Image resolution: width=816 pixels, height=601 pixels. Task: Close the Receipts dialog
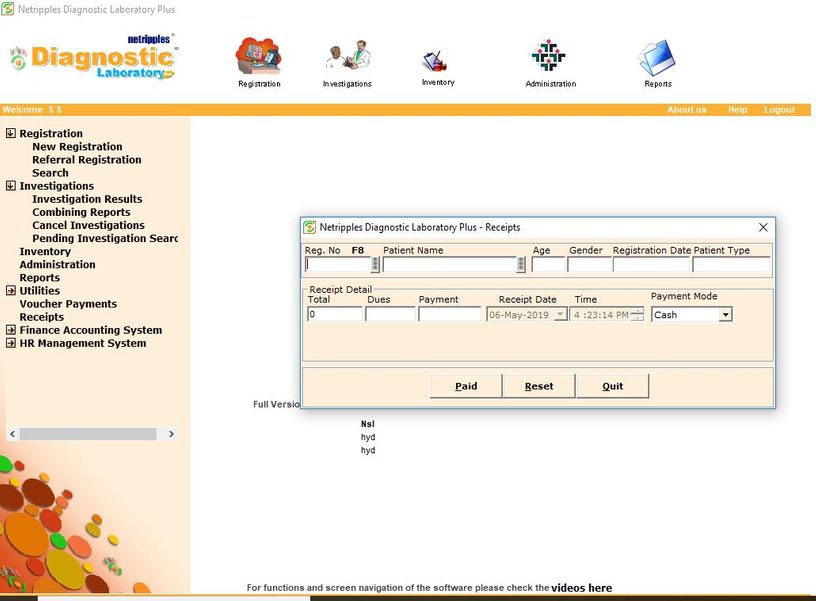point(763,227)
